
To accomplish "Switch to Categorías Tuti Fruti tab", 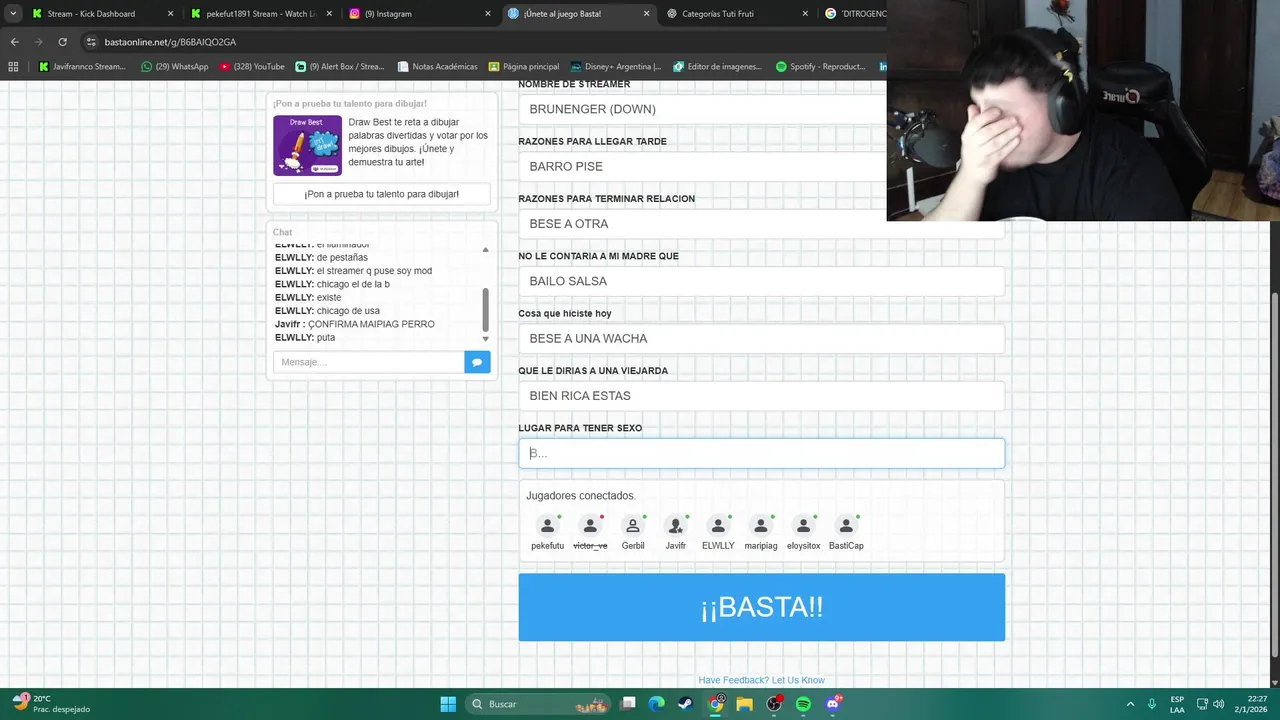I will point(736,14).
